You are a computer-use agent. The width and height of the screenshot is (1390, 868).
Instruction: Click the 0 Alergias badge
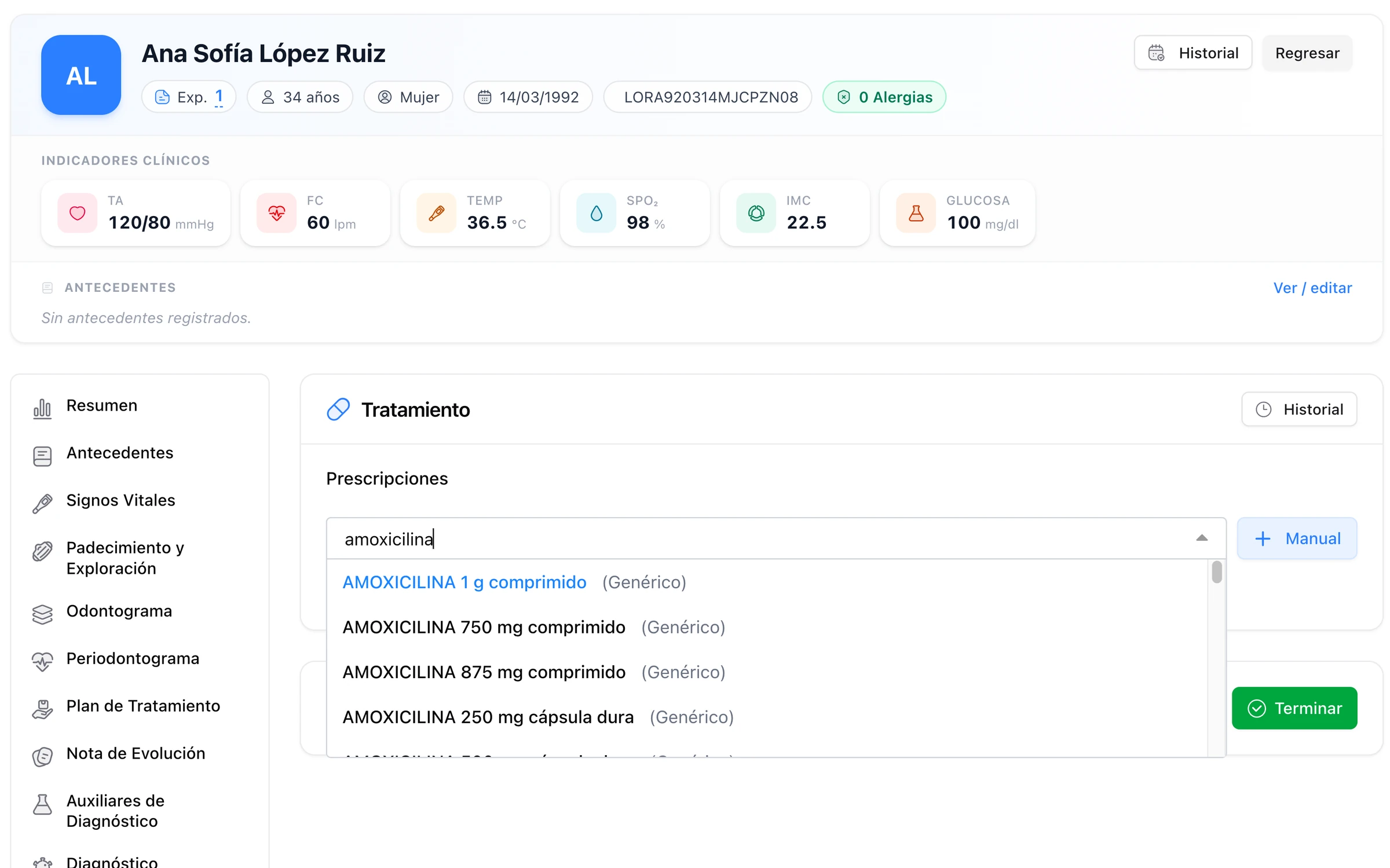coord(884,97)
